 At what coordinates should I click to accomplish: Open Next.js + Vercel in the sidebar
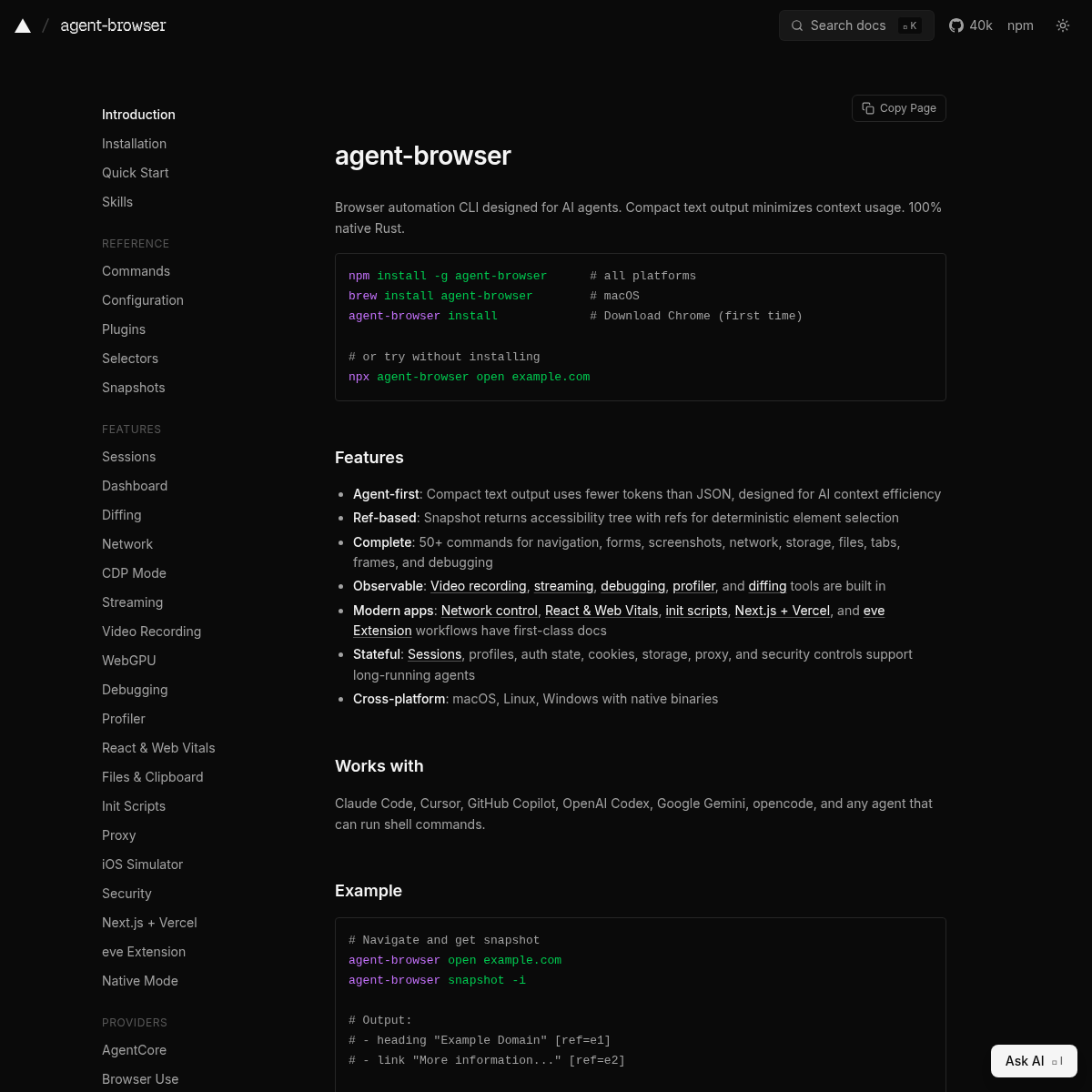click(149, 923)
